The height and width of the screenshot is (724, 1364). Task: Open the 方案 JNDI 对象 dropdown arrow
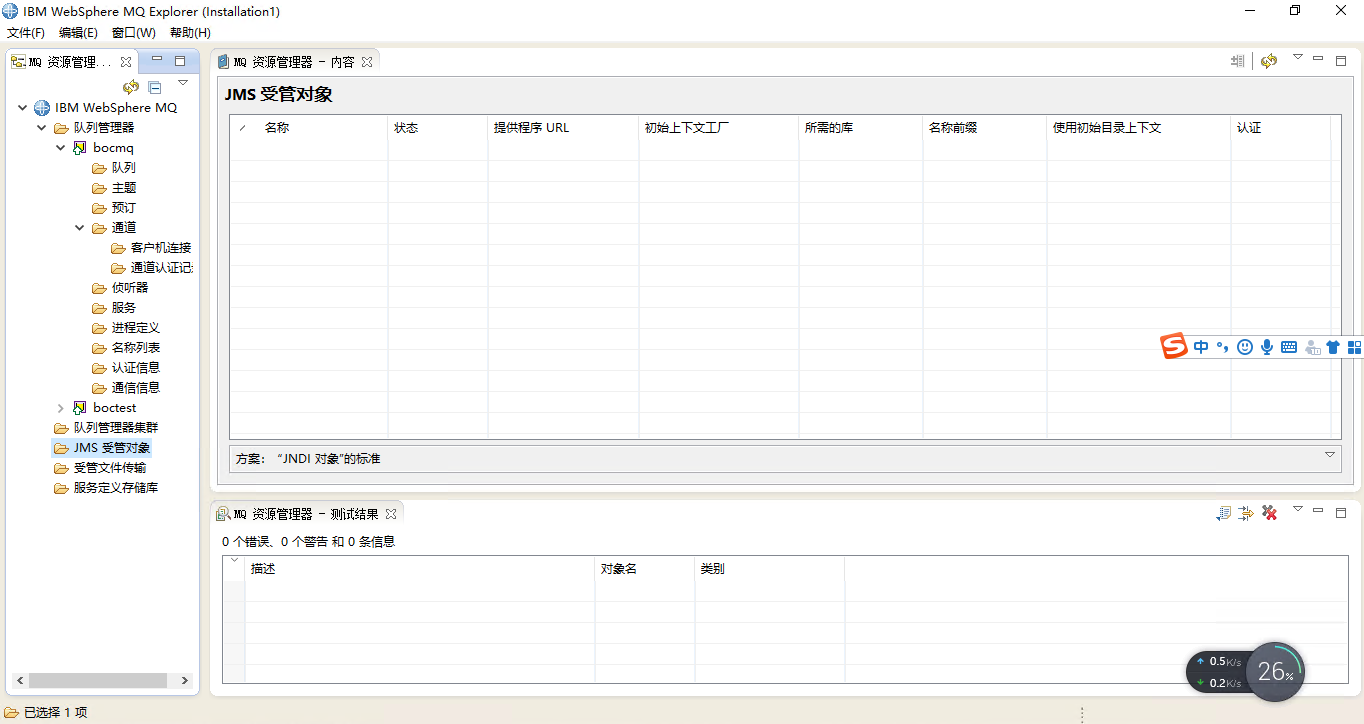(1330, 455)
